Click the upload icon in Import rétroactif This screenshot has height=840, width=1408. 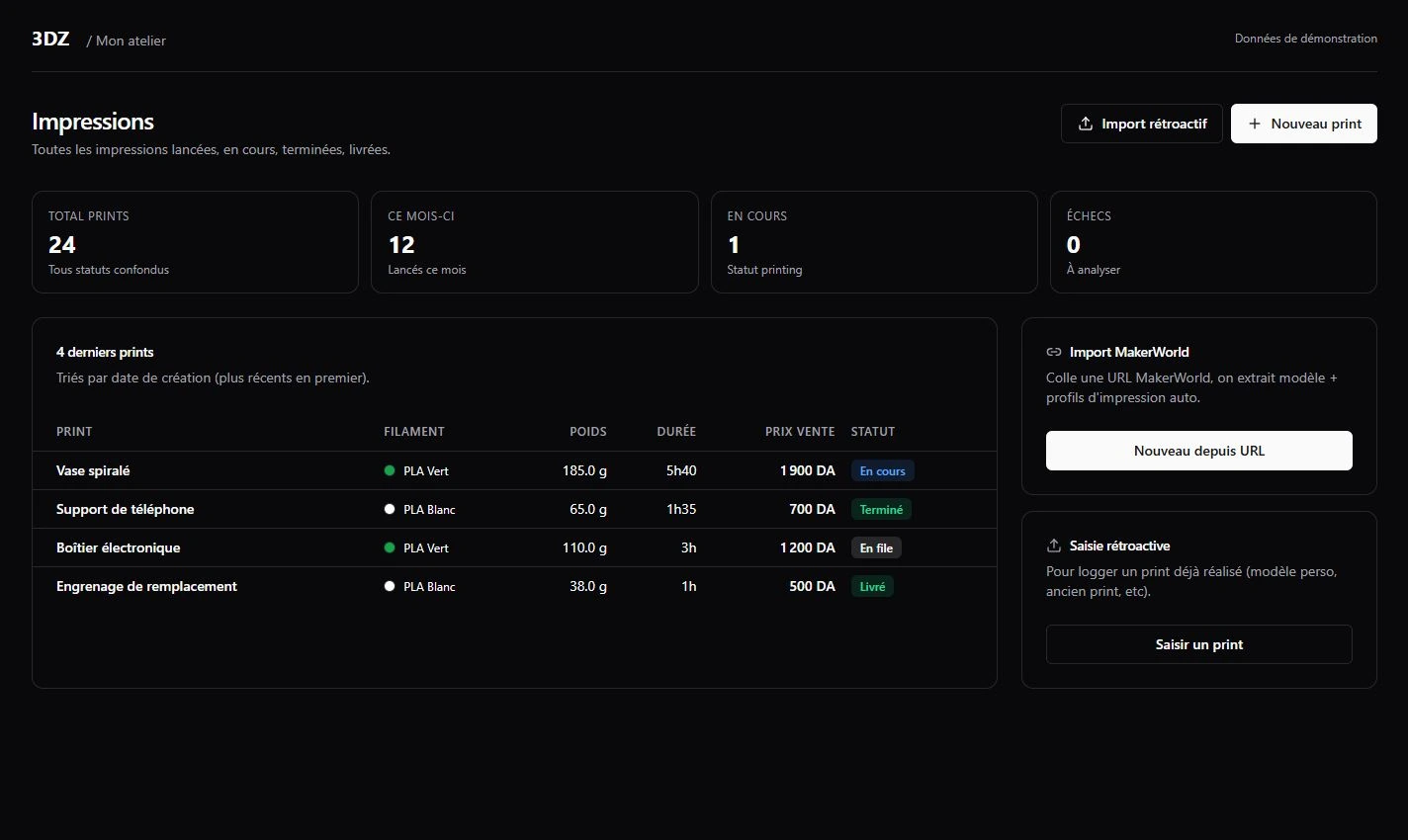pyautogui.click(x=1085, y=124)
